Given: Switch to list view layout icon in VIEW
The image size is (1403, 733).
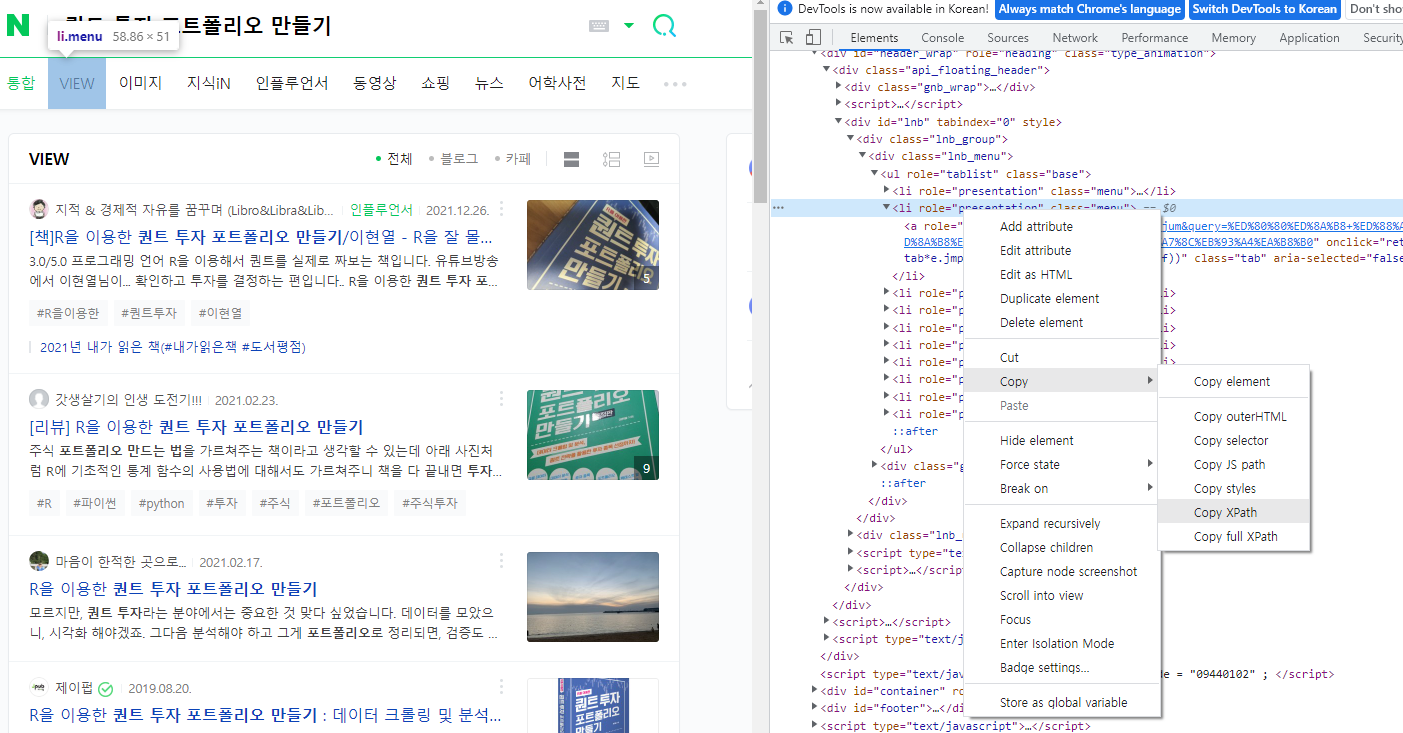Looking at the screenshot, I should pyautogui.click(x=572, y=159).
